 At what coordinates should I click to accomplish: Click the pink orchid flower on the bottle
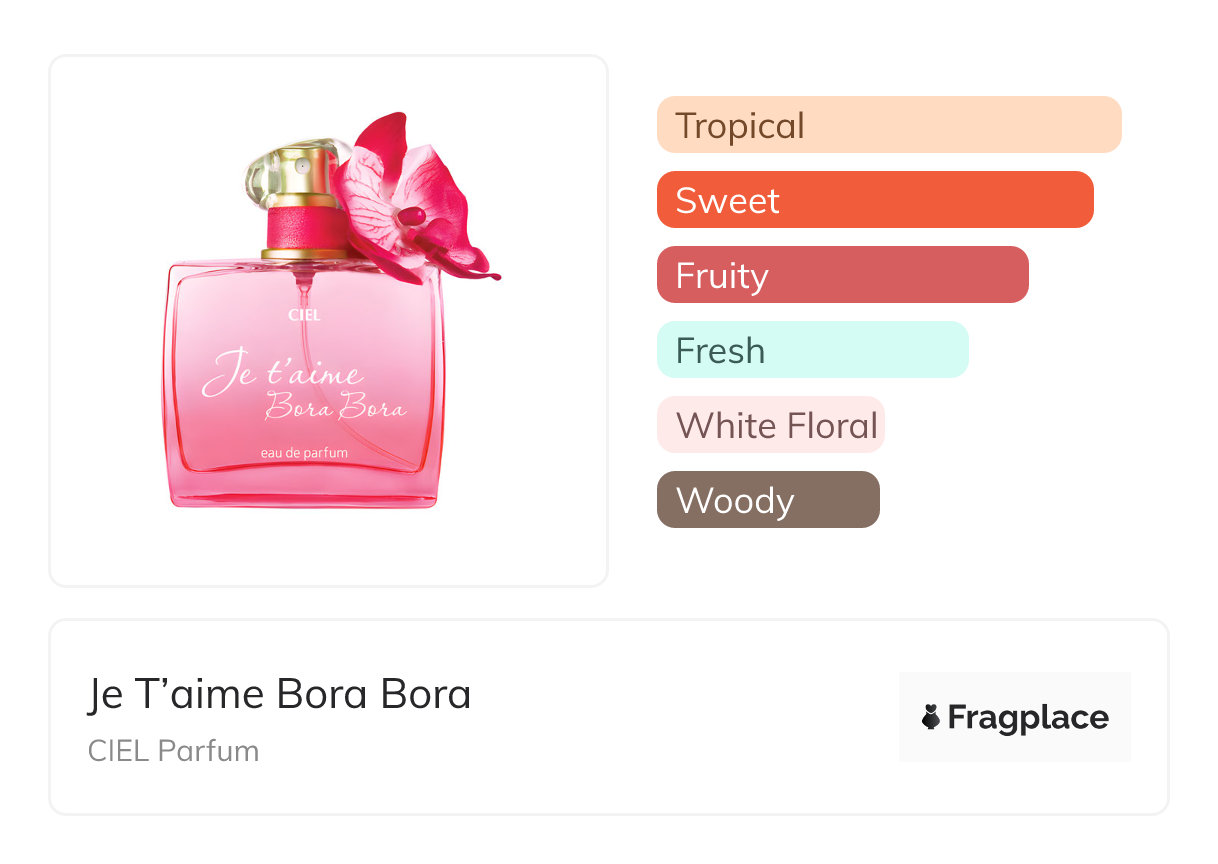click(410, 200)
